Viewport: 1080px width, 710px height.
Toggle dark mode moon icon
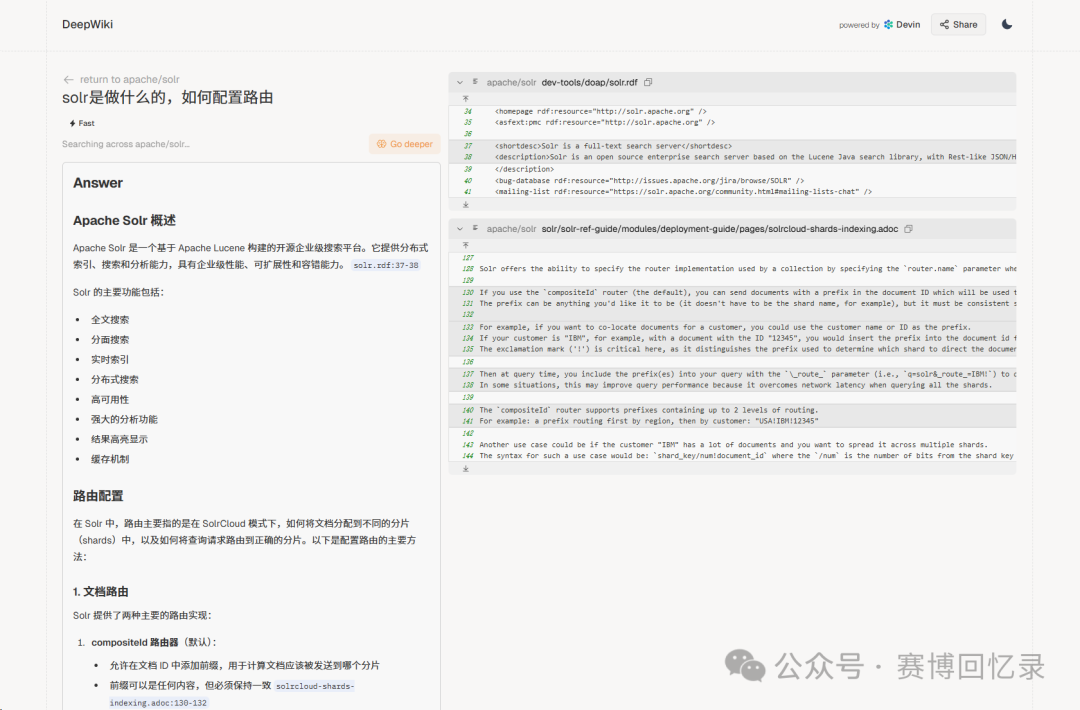(1006, 24)
